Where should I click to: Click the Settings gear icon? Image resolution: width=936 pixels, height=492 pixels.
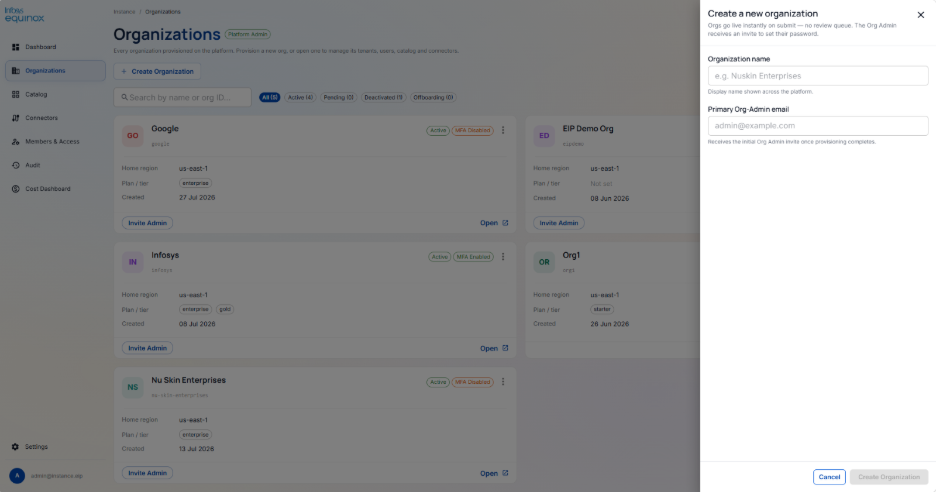tap(16, 447)
